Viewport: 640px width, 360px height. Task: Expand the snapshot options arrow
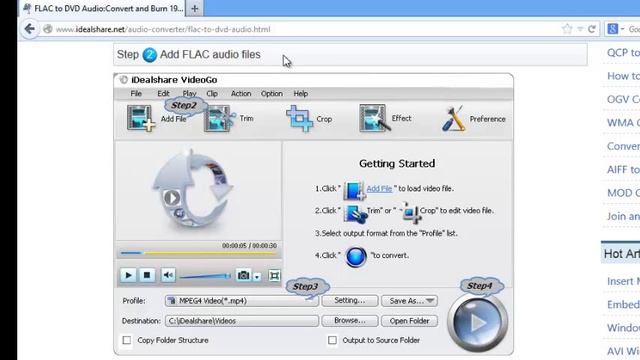tap(257, 277)
